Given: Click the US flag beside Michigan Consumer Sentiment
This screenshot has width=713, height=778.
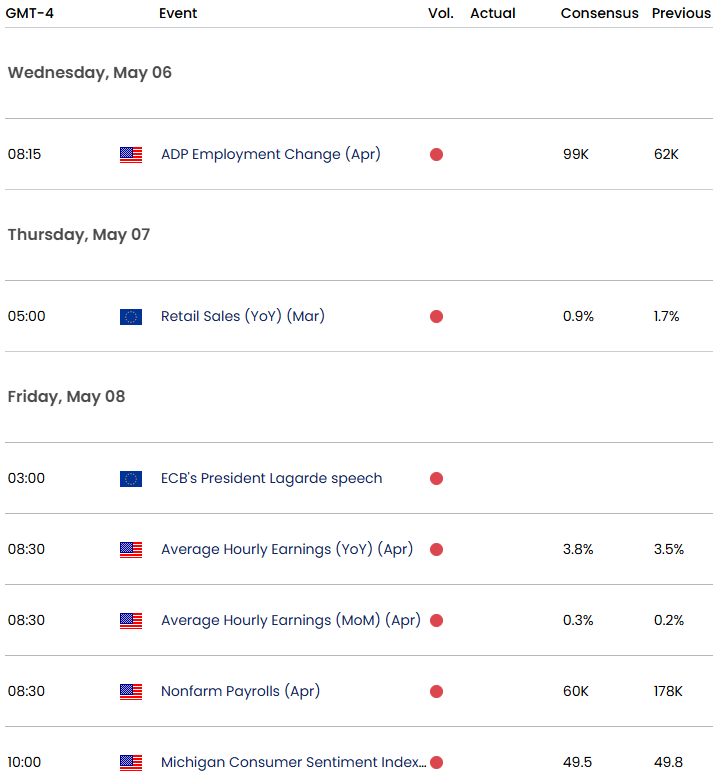Looking at the screenshot, I should (x=131, y=763).
